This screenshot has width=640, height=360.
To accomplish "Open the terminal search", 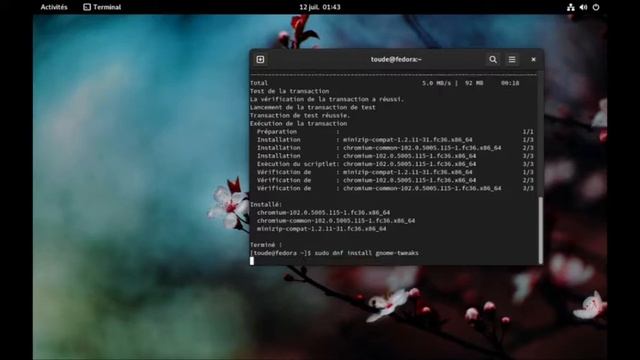I will click(493, 60).
